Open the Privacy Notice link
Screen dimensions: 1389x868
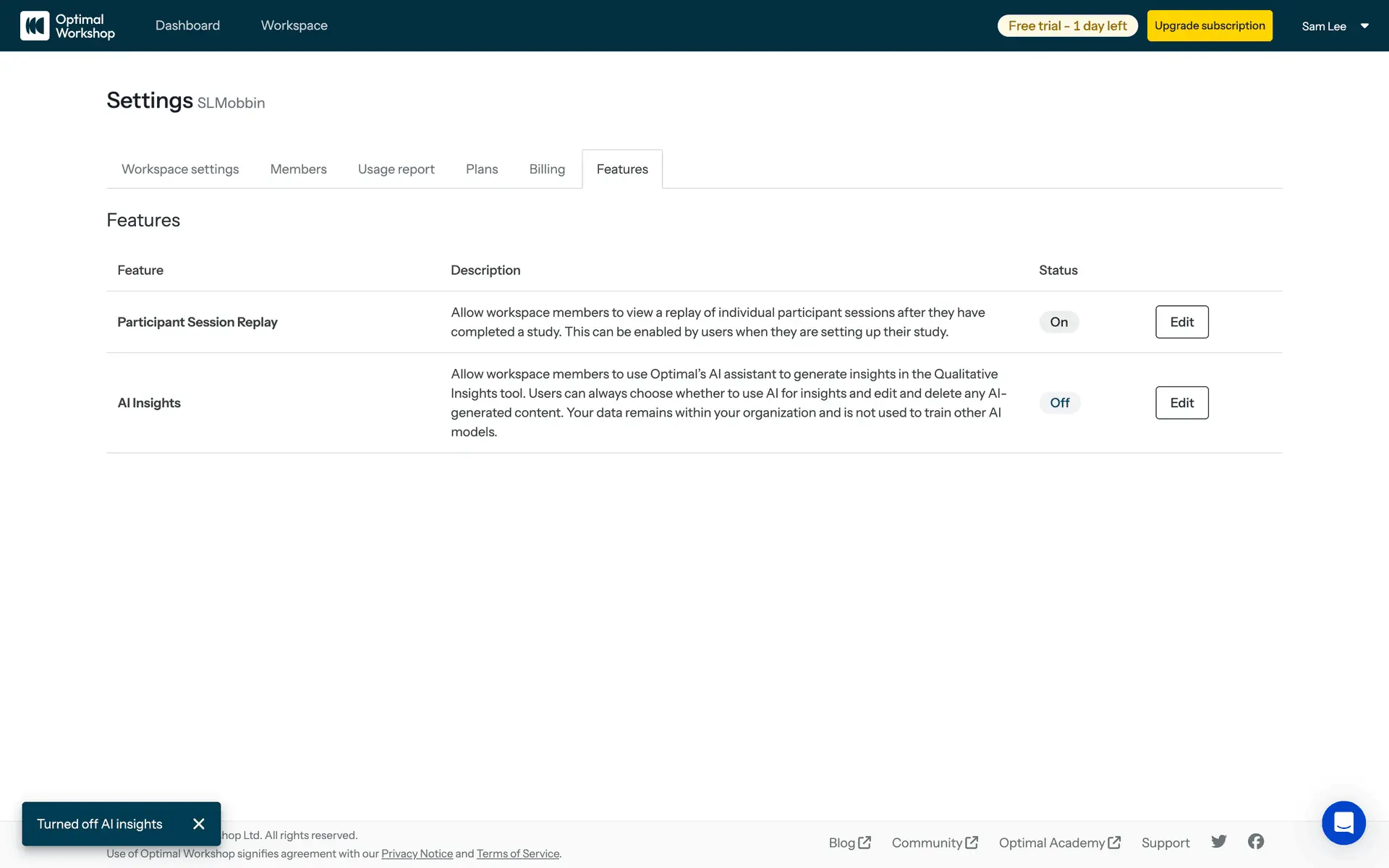[417, 854]
